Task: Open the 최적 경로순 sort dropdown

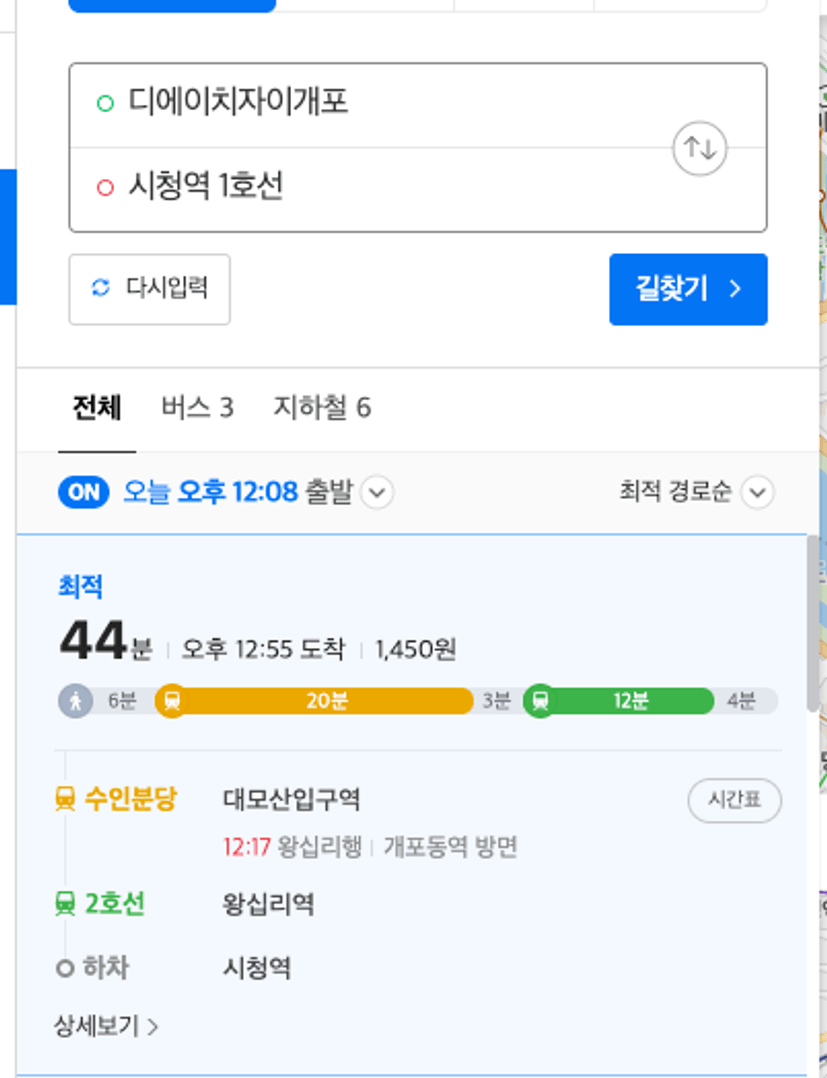Action: tap(696, 492)
